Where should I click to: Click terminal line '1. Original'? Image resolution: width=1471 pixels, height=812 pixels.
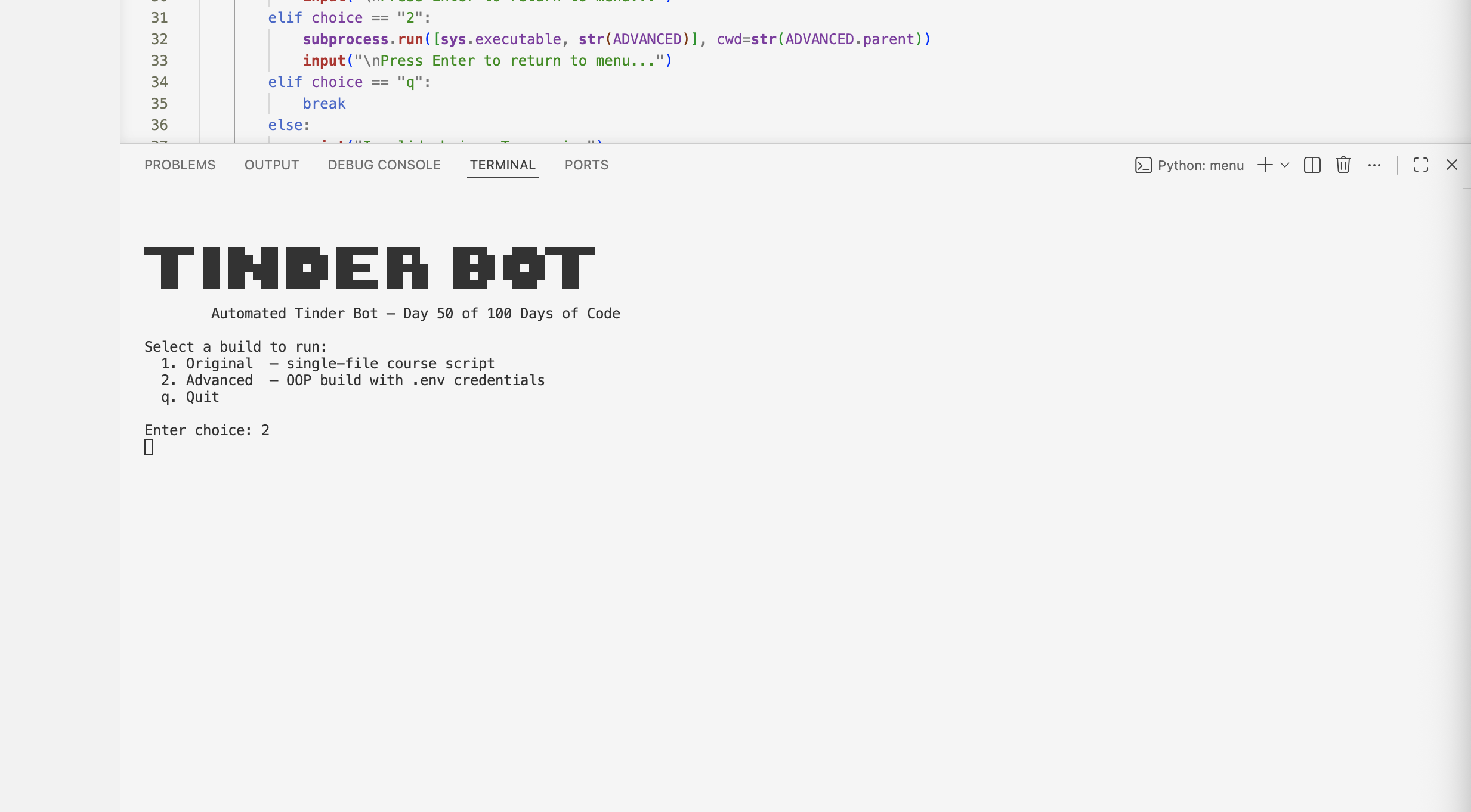(x=327, y=364)
